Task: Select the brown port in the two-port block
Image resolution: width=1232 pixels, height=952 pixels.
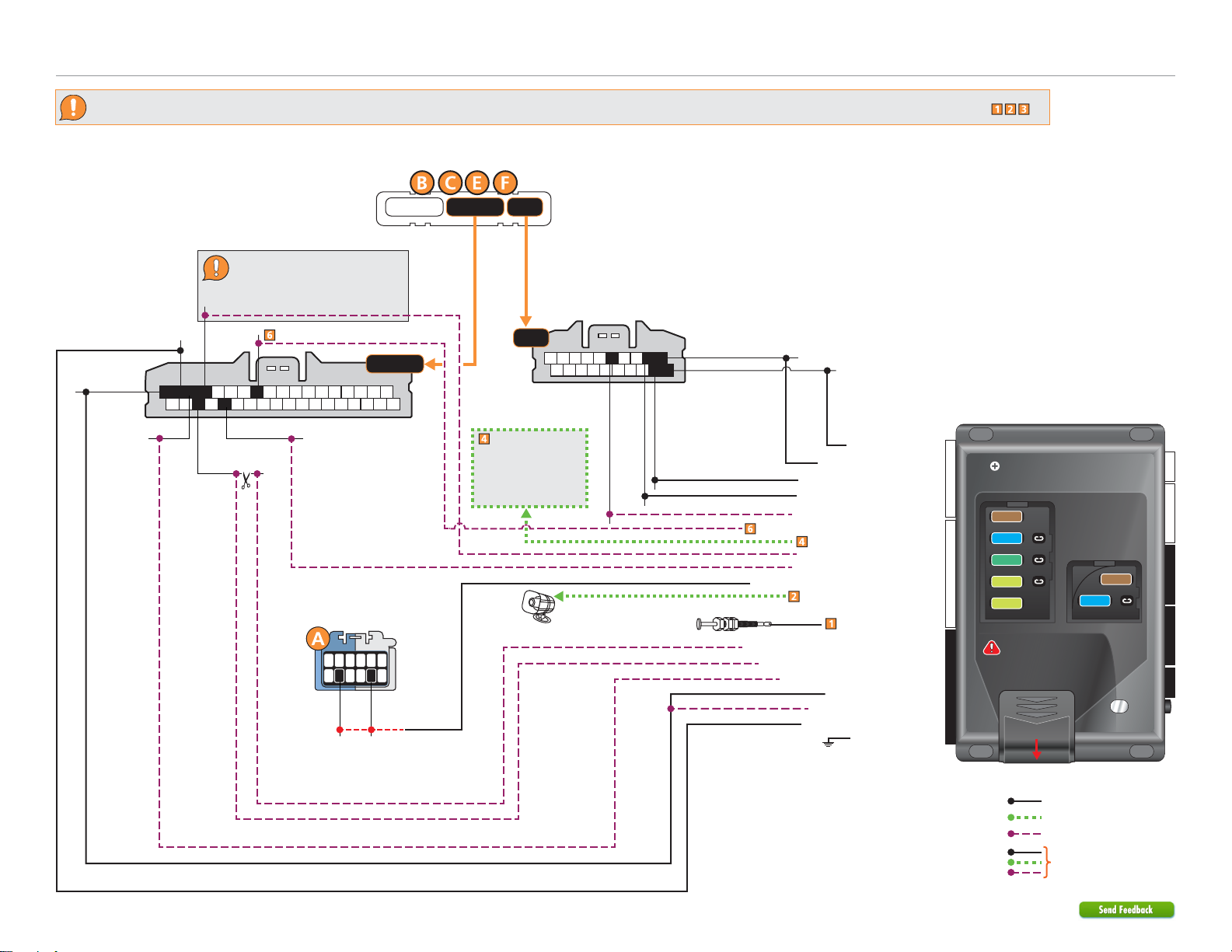Action: [1116, 579]
